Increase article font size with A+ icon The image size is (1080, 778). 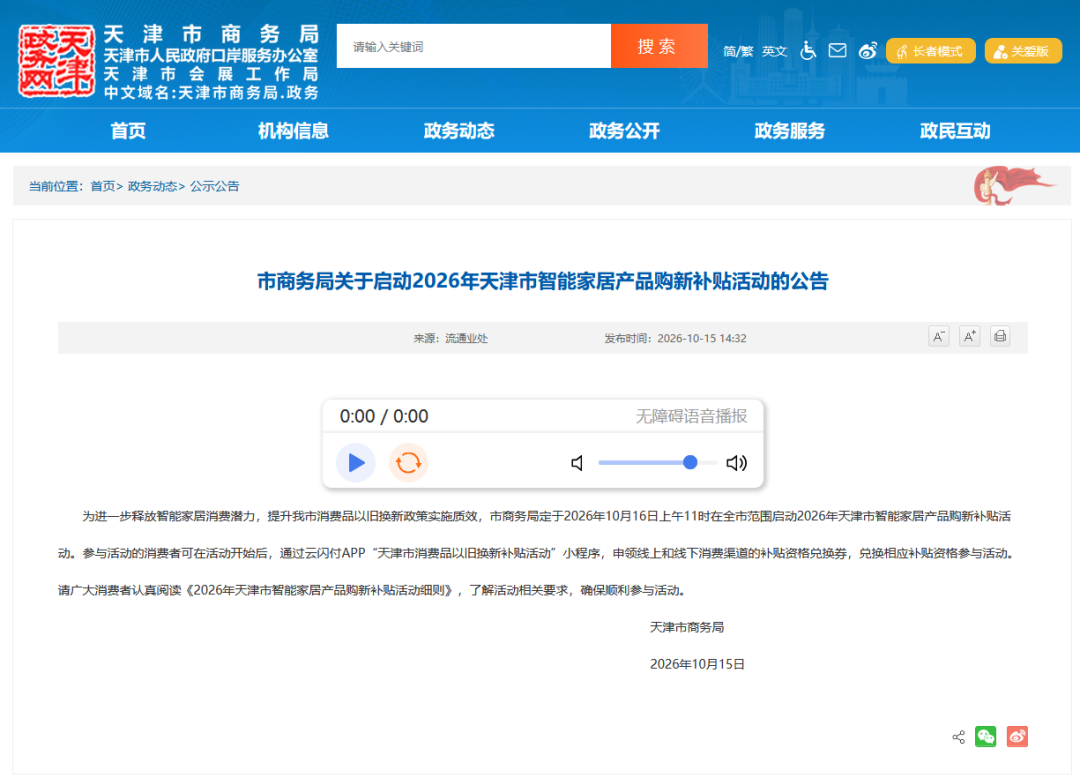tap(969, 336)
